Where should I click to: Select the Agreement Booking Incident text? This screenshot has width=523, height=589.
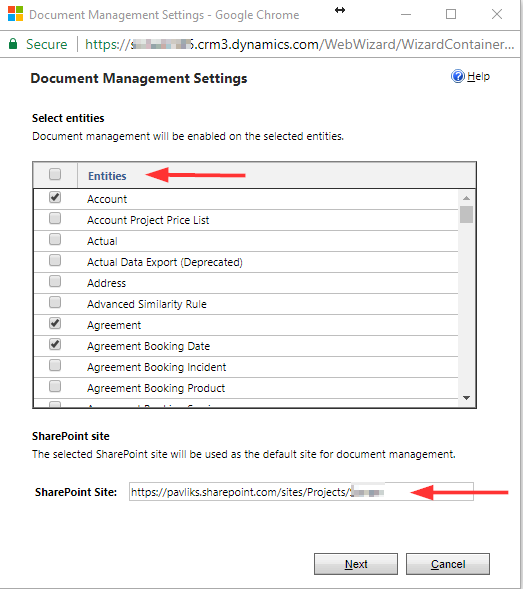tap(157, 367)
